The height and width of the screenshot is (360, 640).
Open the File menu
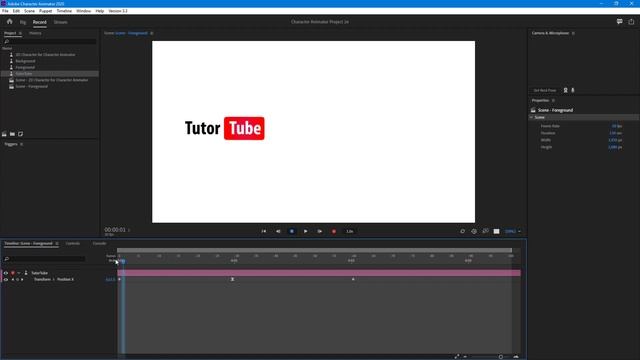[5, 11]
